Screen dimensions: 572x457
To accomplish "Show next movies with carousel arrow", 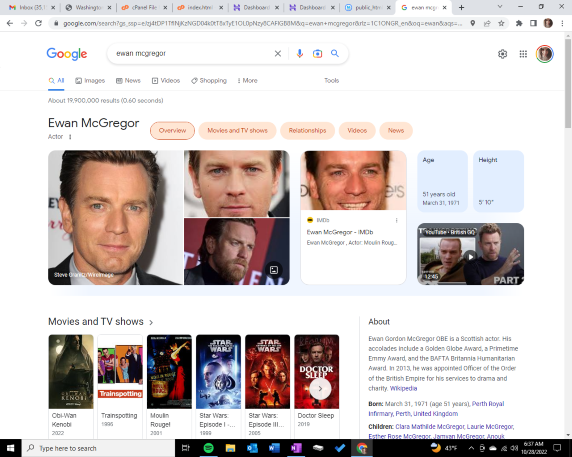I will pyautogui.click(x=320, y=389).
